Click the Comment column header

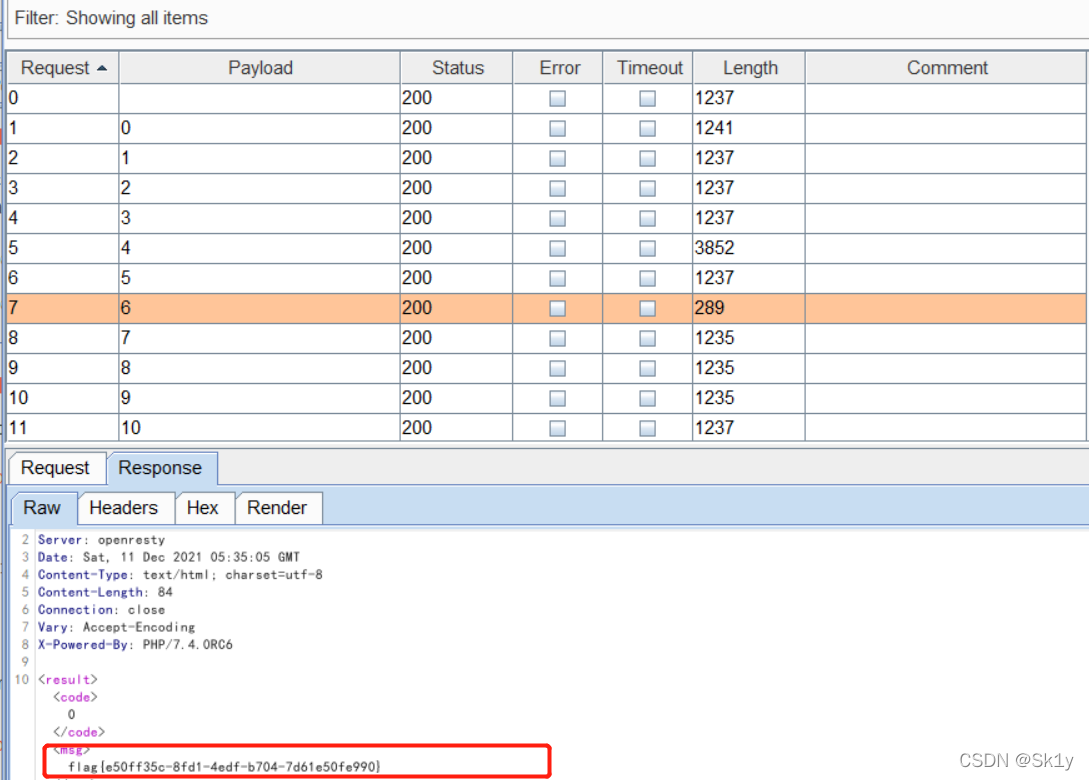pyautogui.click(x=946, y=68)
